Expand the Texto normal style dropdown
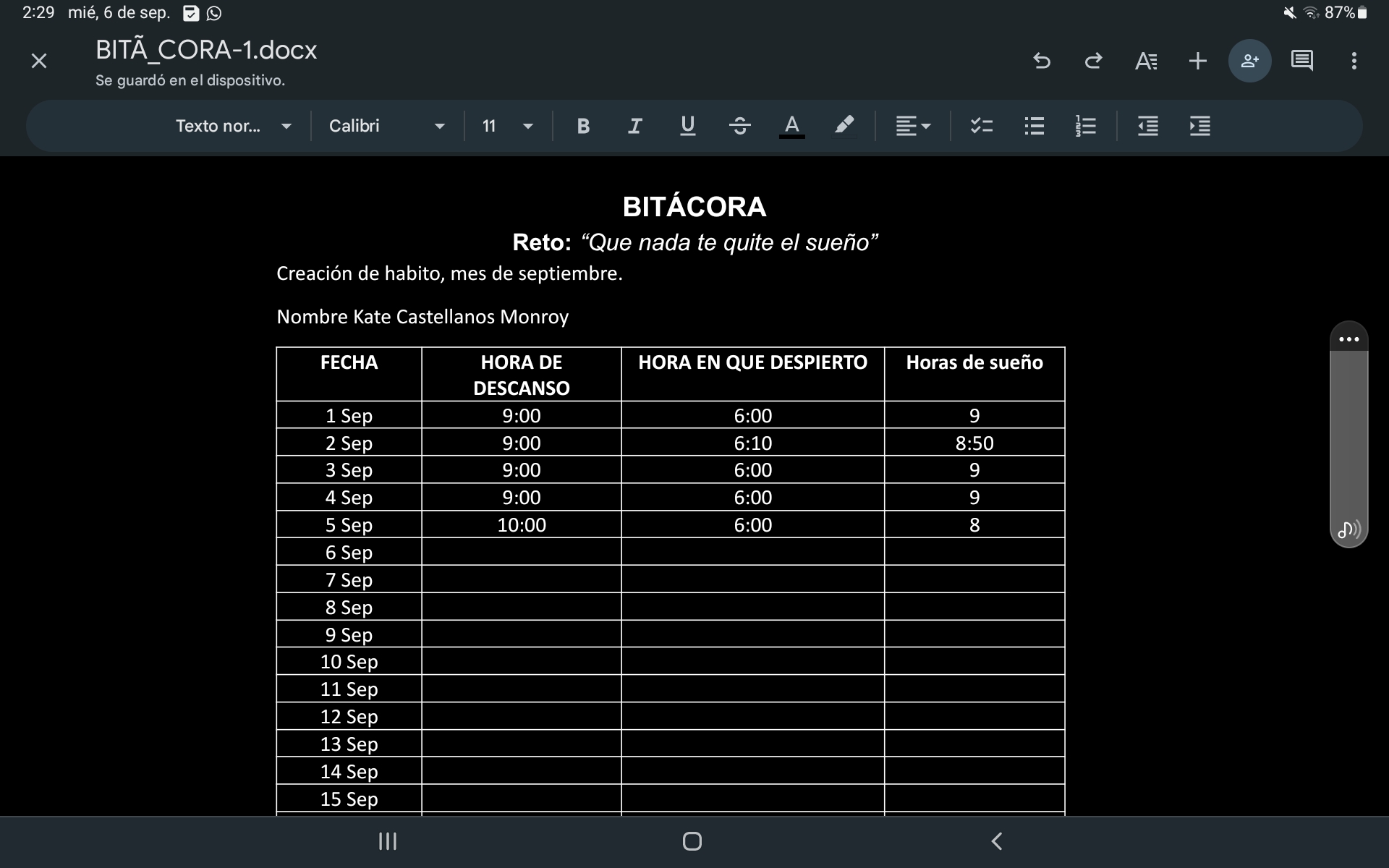This screenshot has width=1389, height=868. [x=233, y=126]
